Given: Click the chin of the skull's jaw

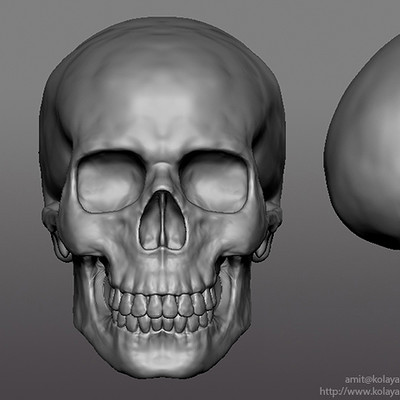Looking at the screenshot, I should tap(162, 358).
